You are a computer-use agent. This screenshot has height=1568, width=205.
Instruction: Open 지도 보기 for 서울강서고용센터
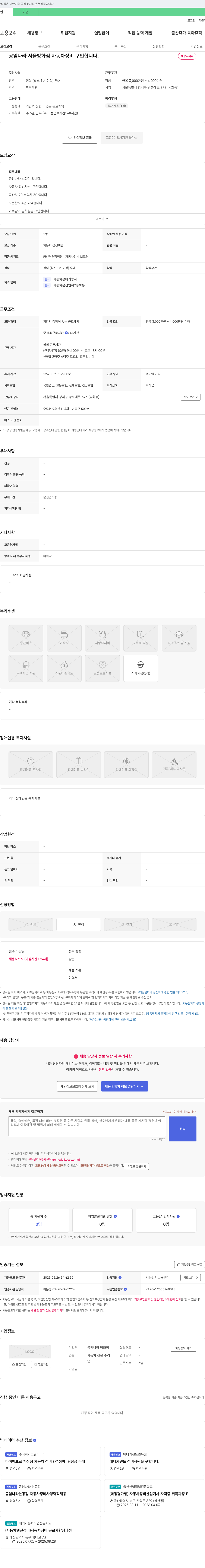click(190, 1278)
